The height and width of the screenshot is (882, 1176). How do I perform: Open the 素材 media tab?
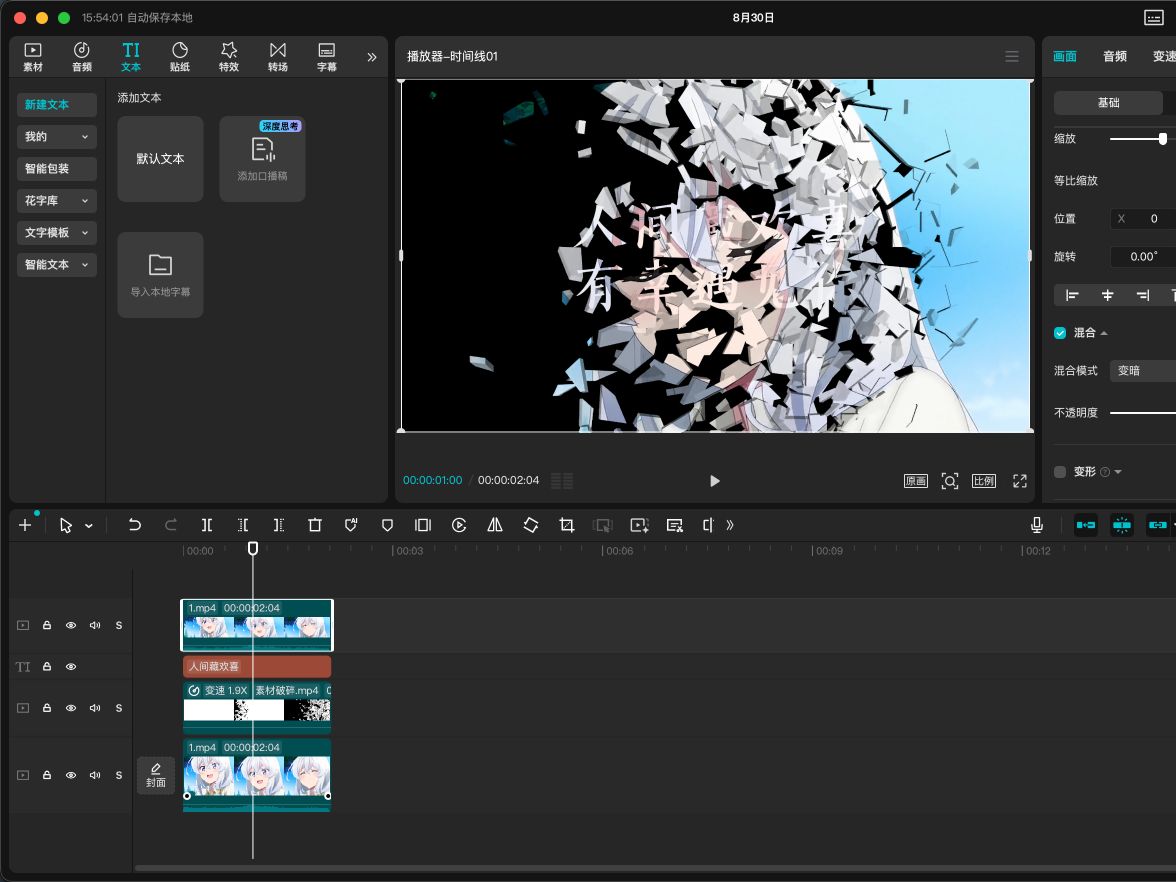[33, 57]
